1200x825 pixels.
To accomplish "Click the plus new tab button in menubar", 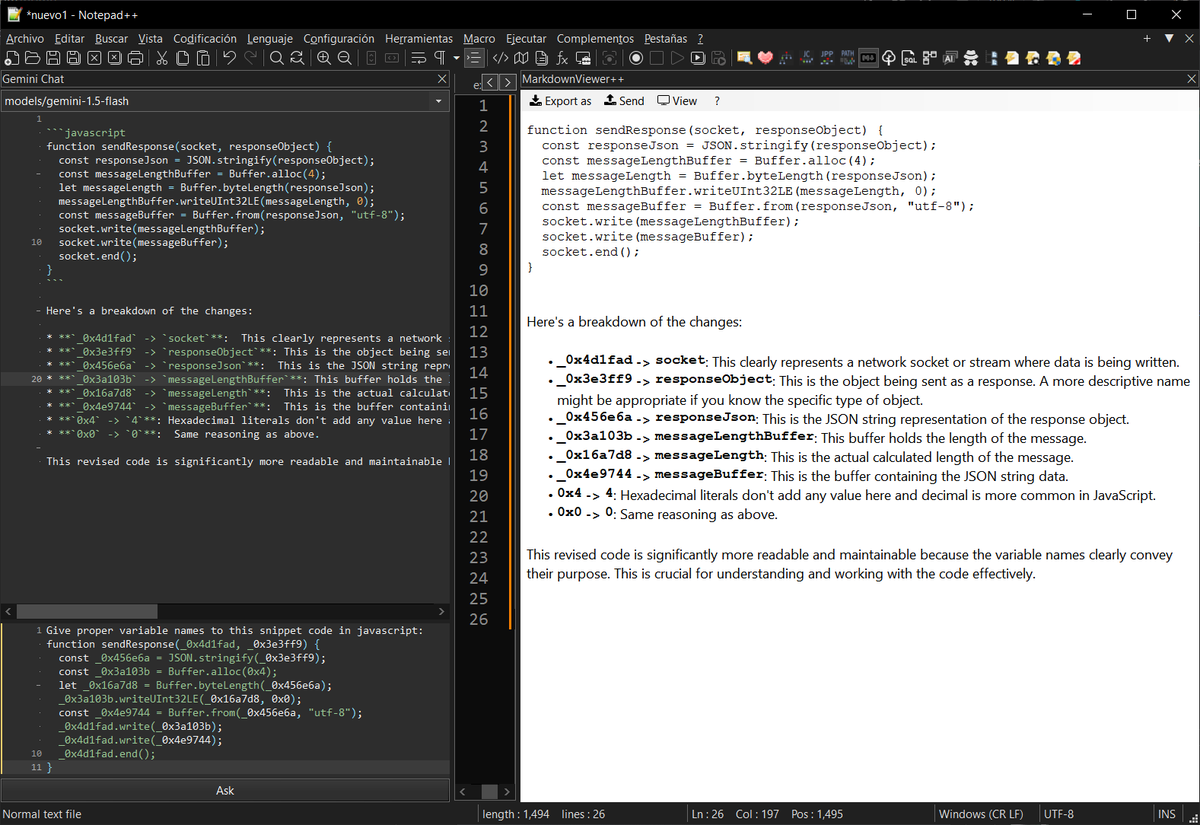I will pyautogui.click(x=1147, y=38).
